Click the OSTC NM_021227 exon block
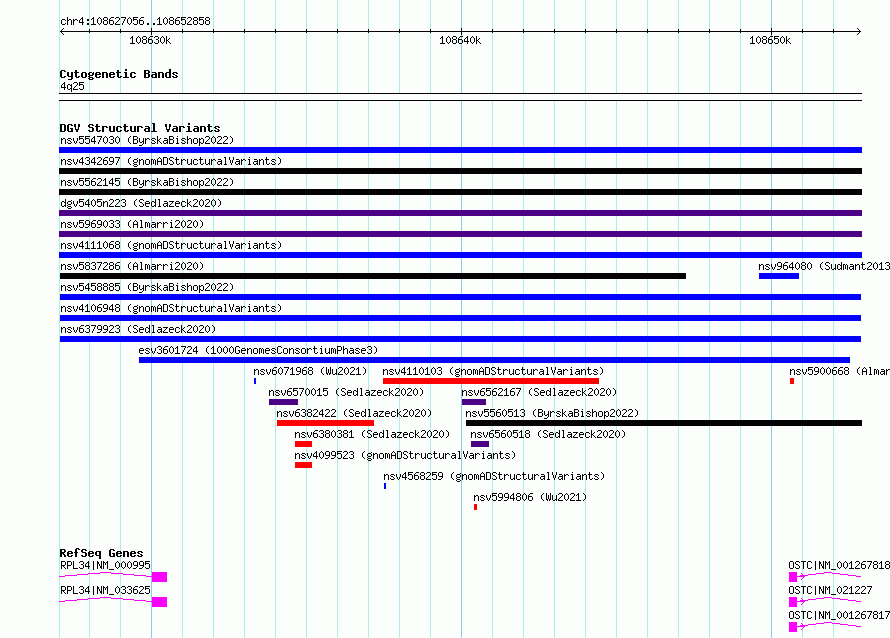Image resolution: width=890 pixels, height=638 pixels. click(793, 602)
